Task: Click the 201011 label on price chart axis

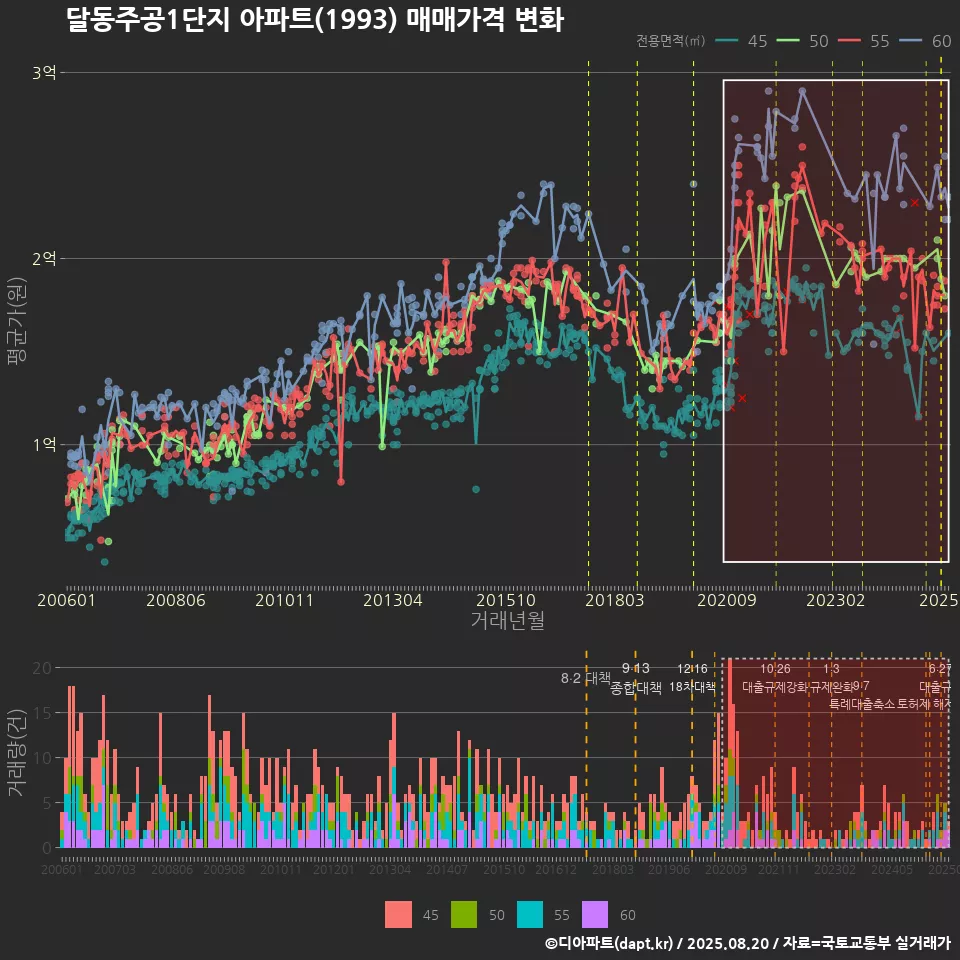Action: coord(284,600)
